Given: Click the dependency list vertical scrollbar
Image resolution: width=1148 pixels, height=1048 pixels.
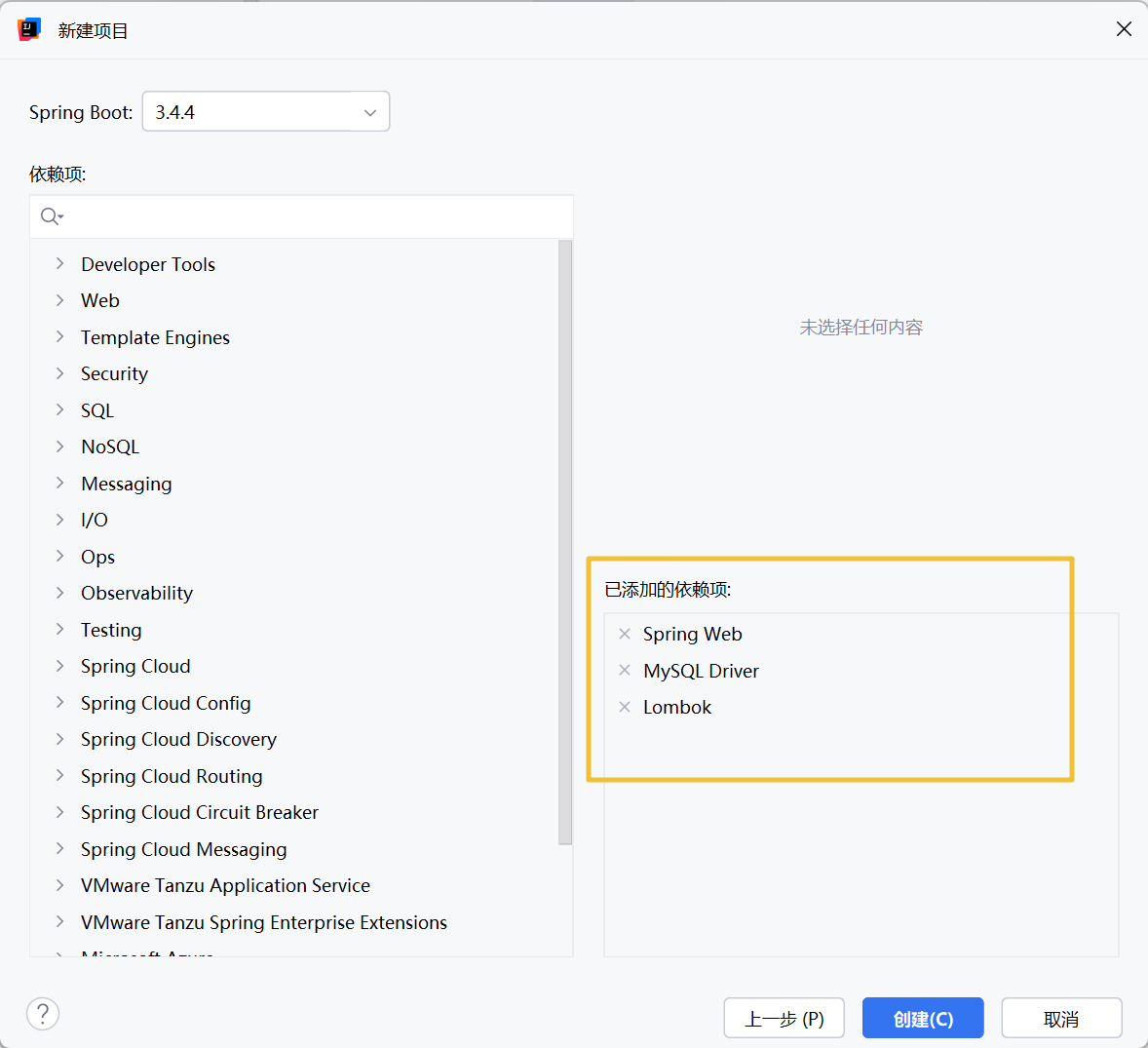Looking at the screenshot, I should pyautogui.click(x=565, y=542).
